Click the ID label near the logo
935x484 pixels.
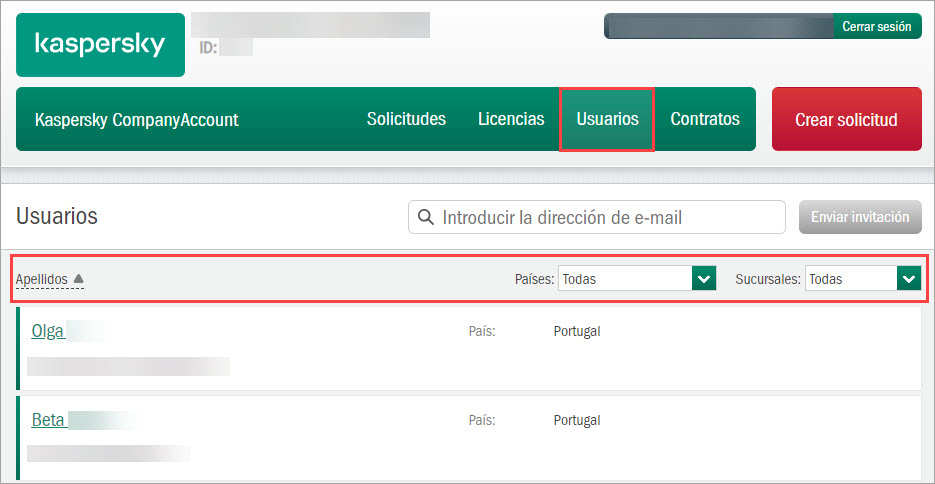[x=208, y=47]
